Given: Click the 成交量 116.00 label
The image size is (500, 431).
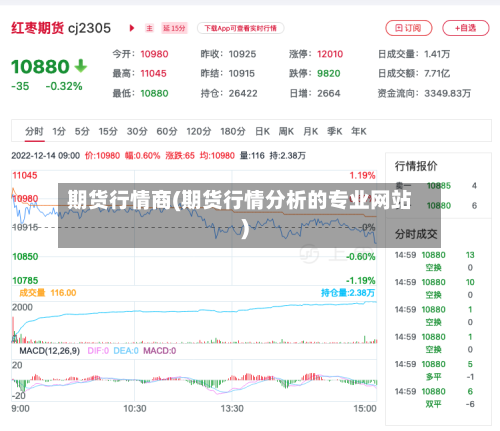Looking at the screenshot, I should pos(48,293).
